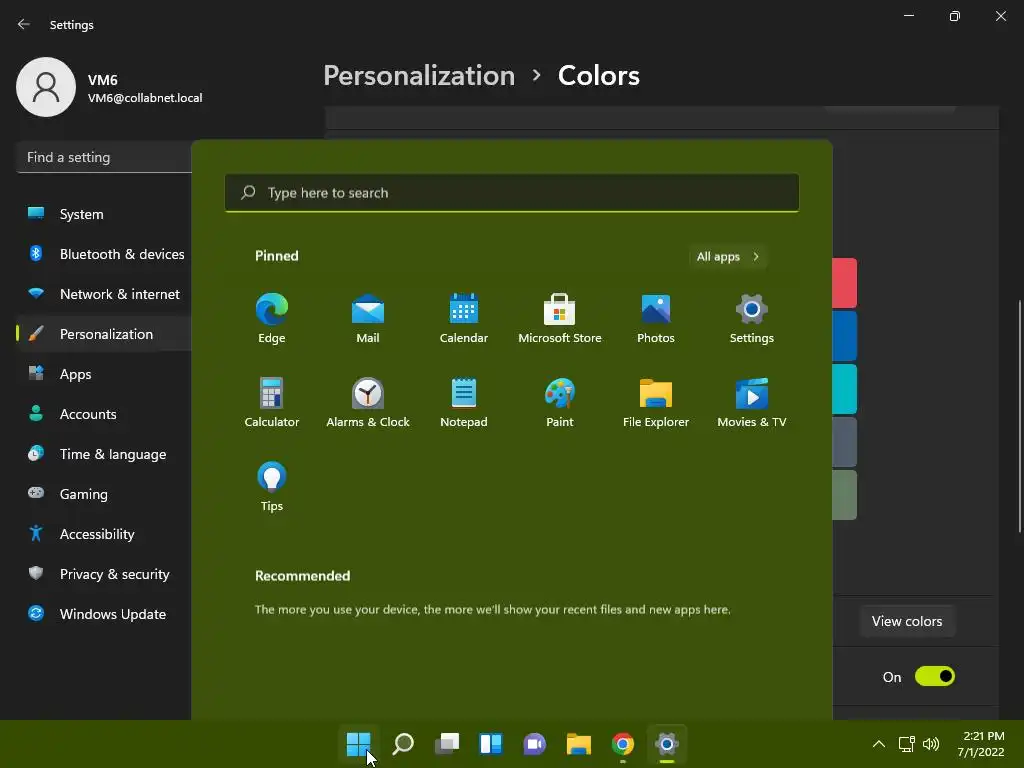
Task: Open Edge from pinned apps
Action: 272,319
